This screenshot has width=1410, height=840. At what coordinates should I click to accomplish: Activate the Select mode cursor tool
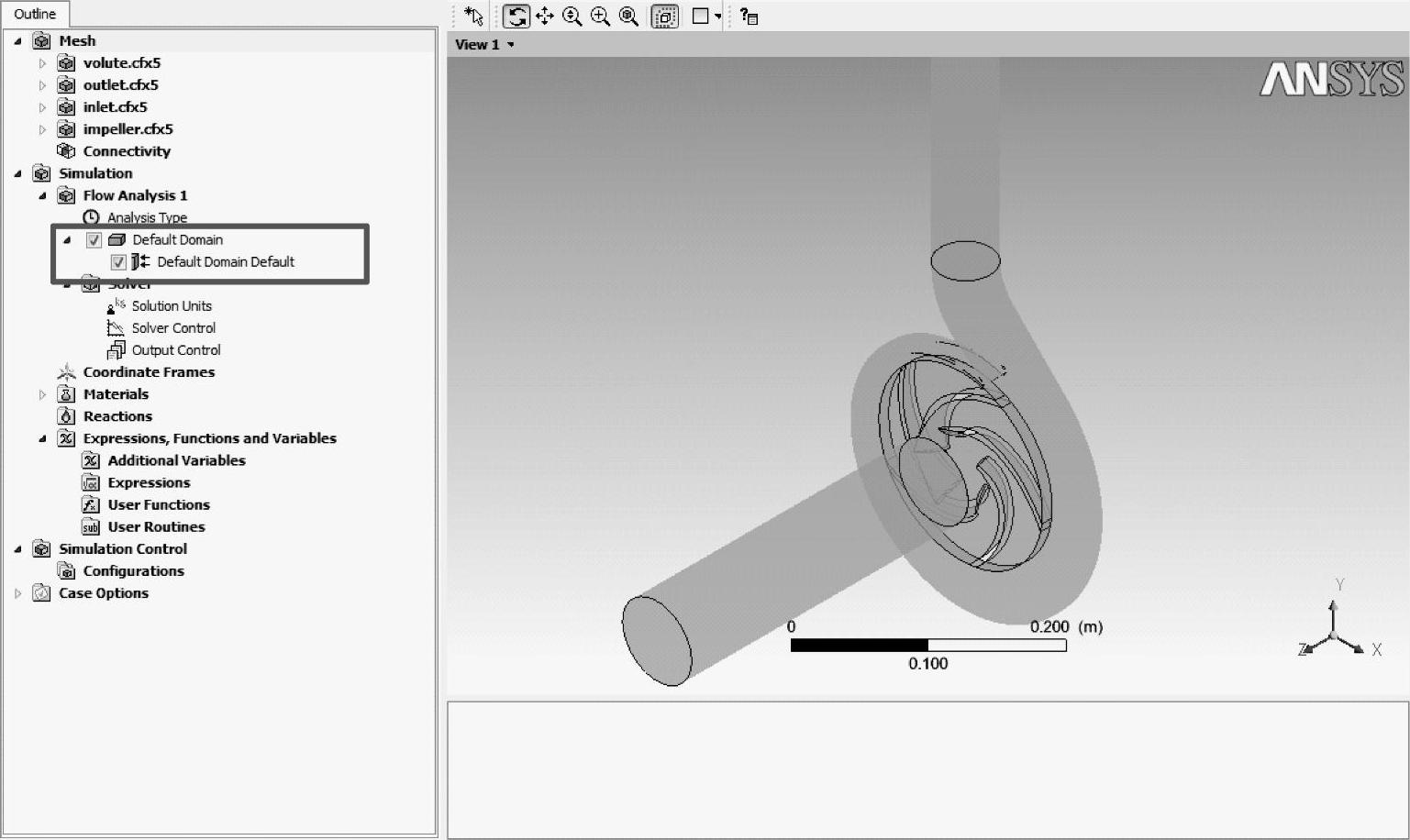tap(473, 17)
